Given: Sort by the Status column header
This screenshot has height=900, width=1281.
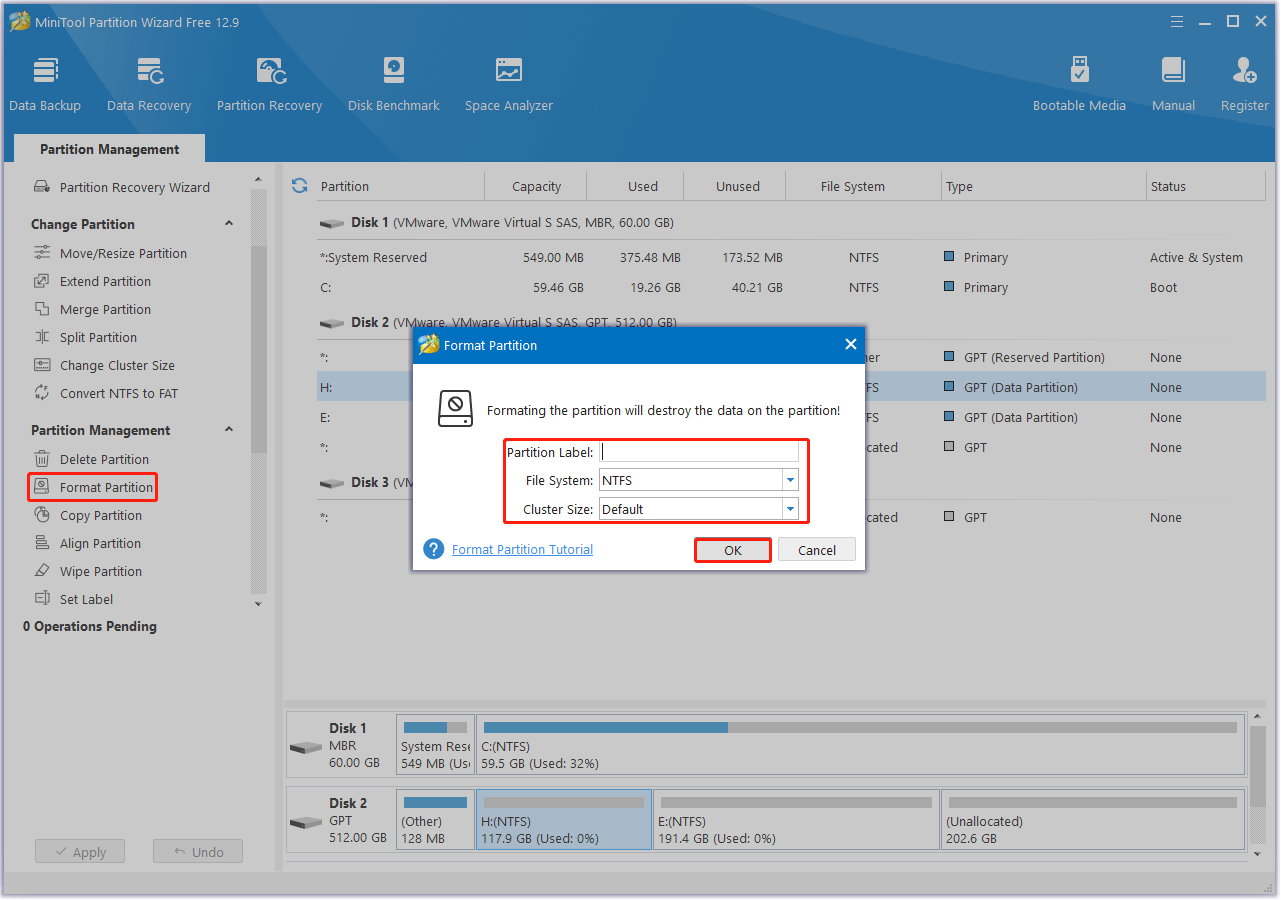Looking at the screenshot, I should click(1206, 186).
